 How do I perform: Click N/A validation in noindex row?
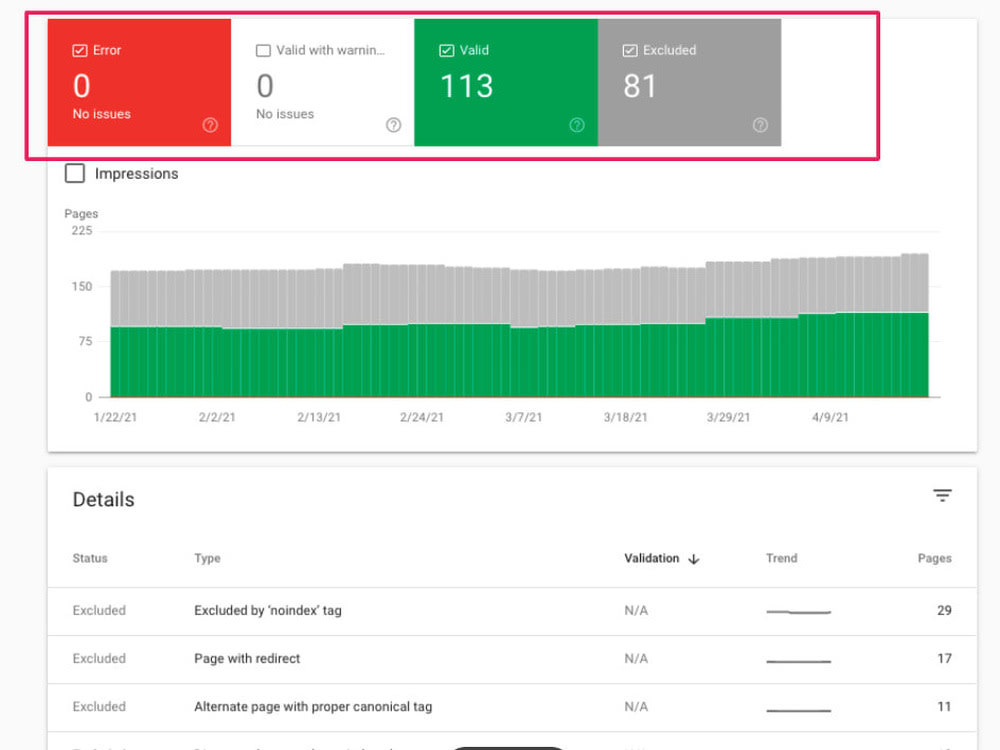636,610
